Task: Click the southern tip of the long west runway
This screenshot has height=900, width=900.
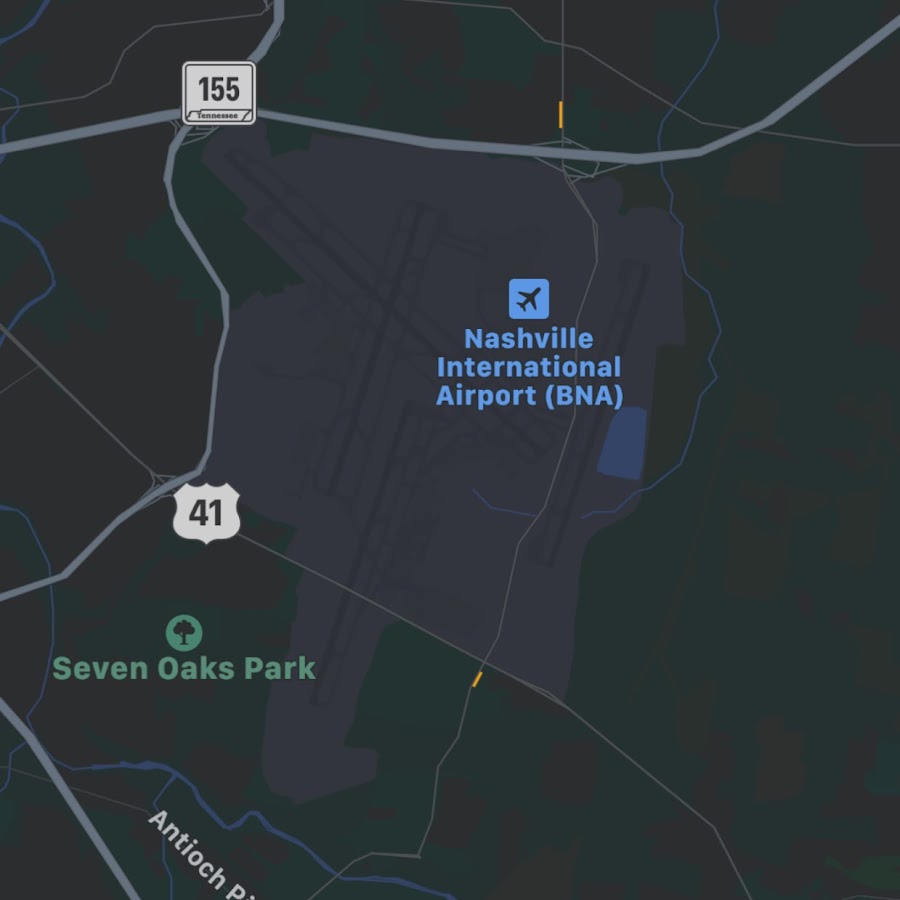Action: click(x=319, y=697)
